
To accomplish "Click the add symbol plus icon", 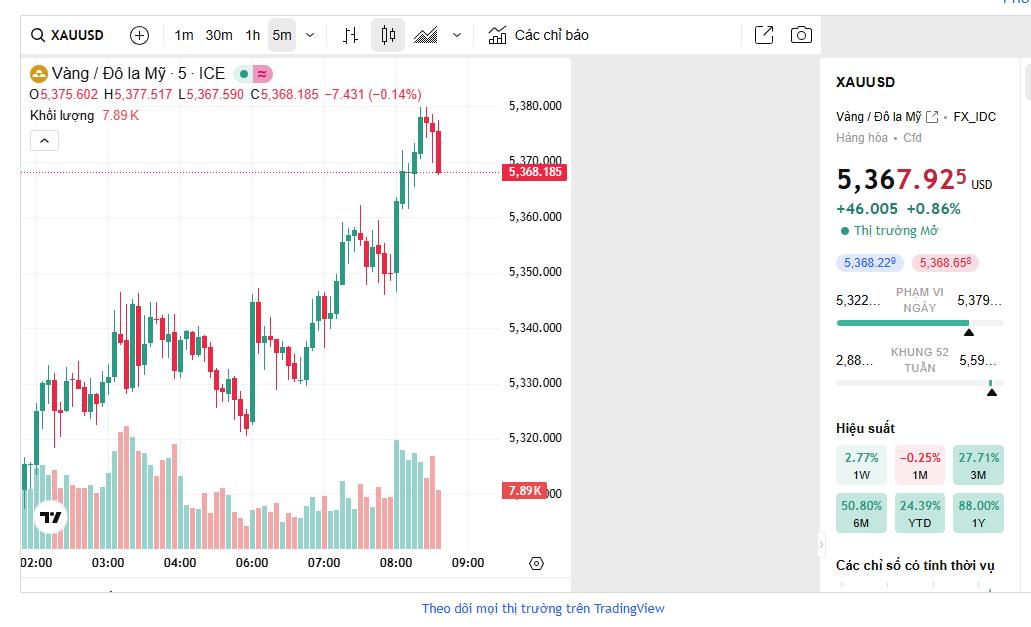I will tap(140, 35).
